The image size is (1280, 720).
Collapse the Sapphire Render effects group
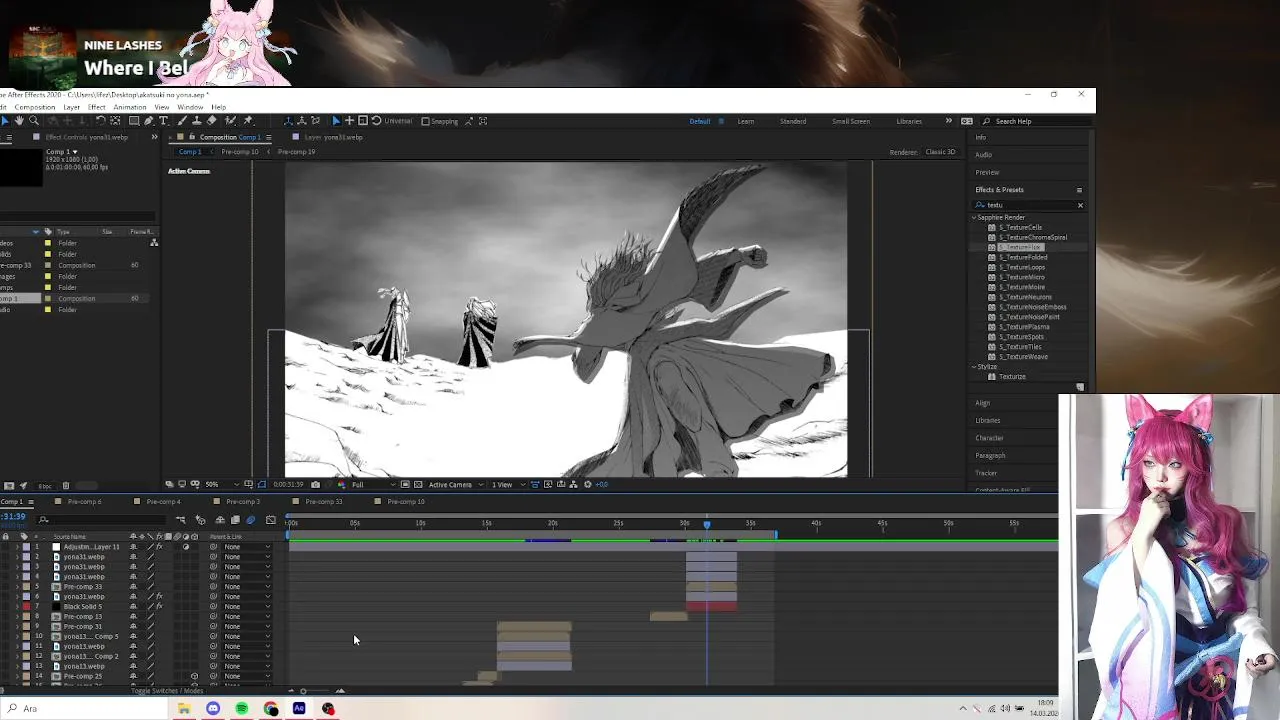point(974,217)
